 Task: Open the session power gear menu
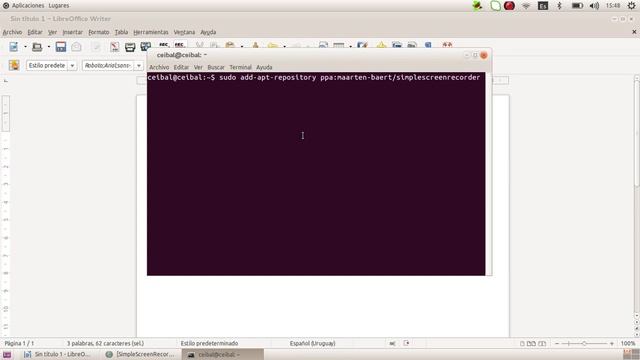[631, 6]
